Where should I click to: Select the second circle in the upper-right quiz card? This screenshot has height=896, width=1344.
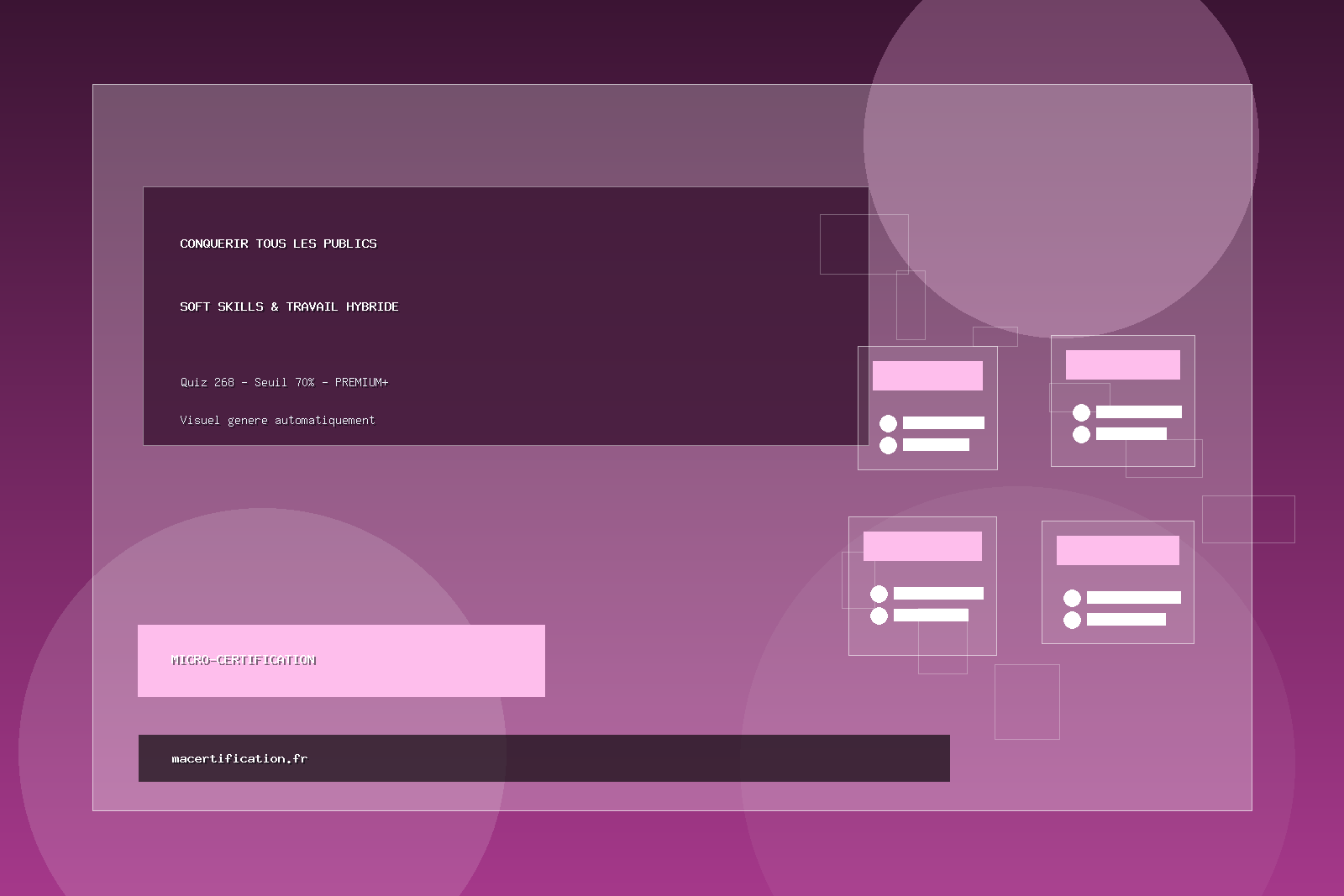1081,434
